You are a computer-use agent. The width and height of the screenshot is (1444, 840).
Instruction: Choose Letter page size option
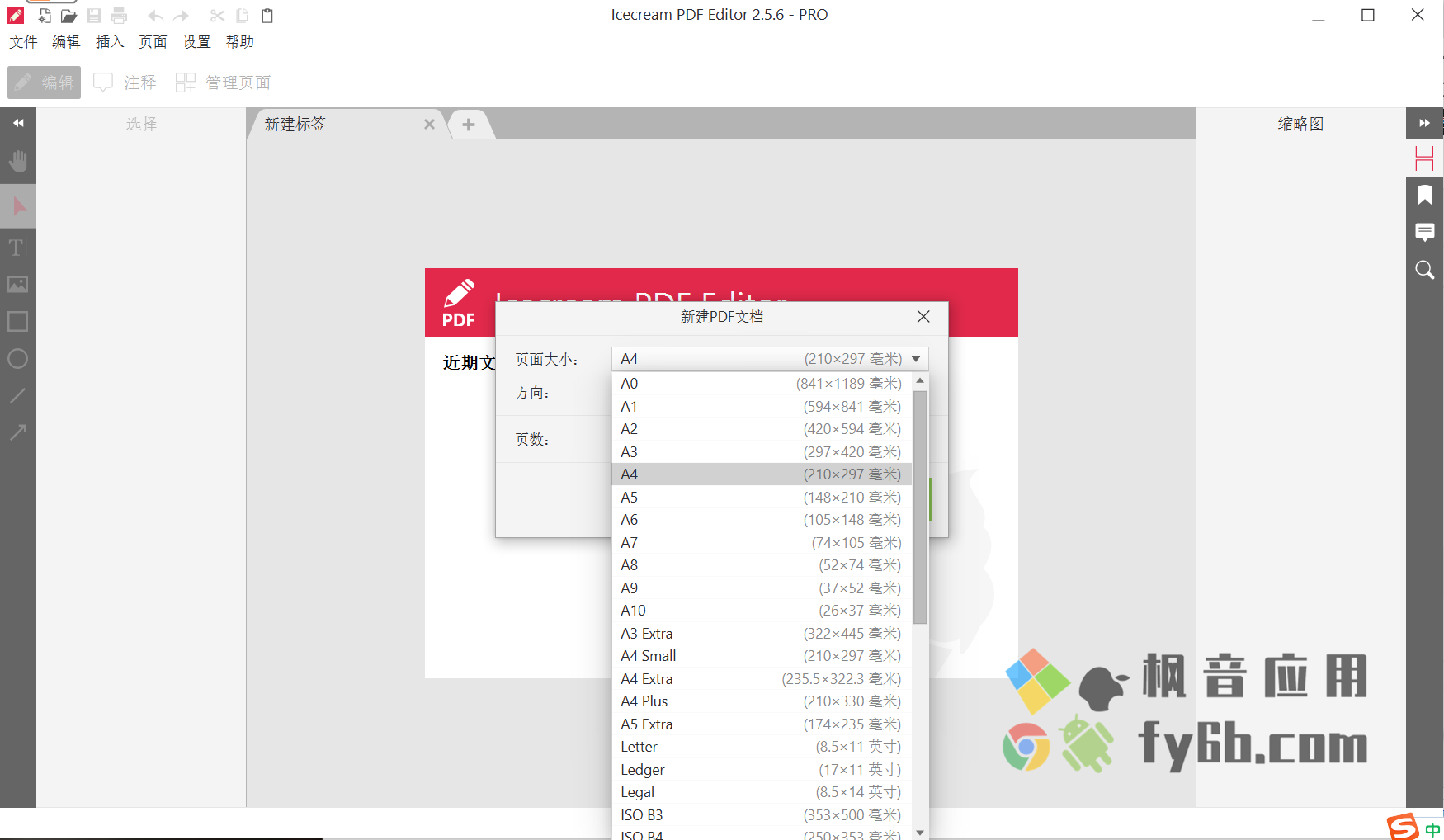pyautogui.click(x=762, y=747)
